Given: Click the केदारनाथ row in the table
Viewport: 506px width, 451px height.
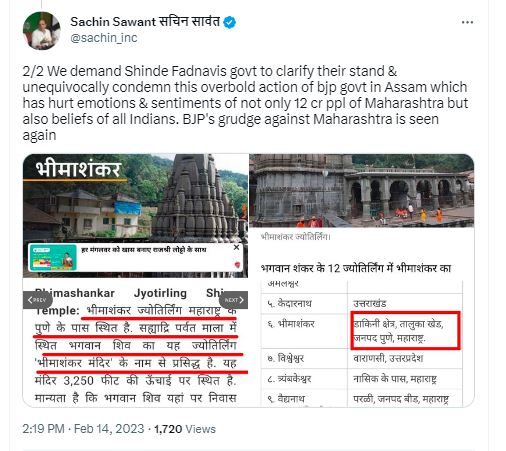Looking at the screenshot, I should pos(362,304).
